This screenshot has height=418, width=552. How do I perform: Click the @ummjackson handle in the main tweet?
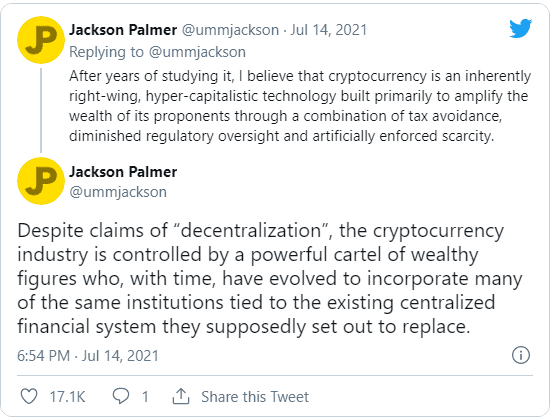(x=118, y=192)
